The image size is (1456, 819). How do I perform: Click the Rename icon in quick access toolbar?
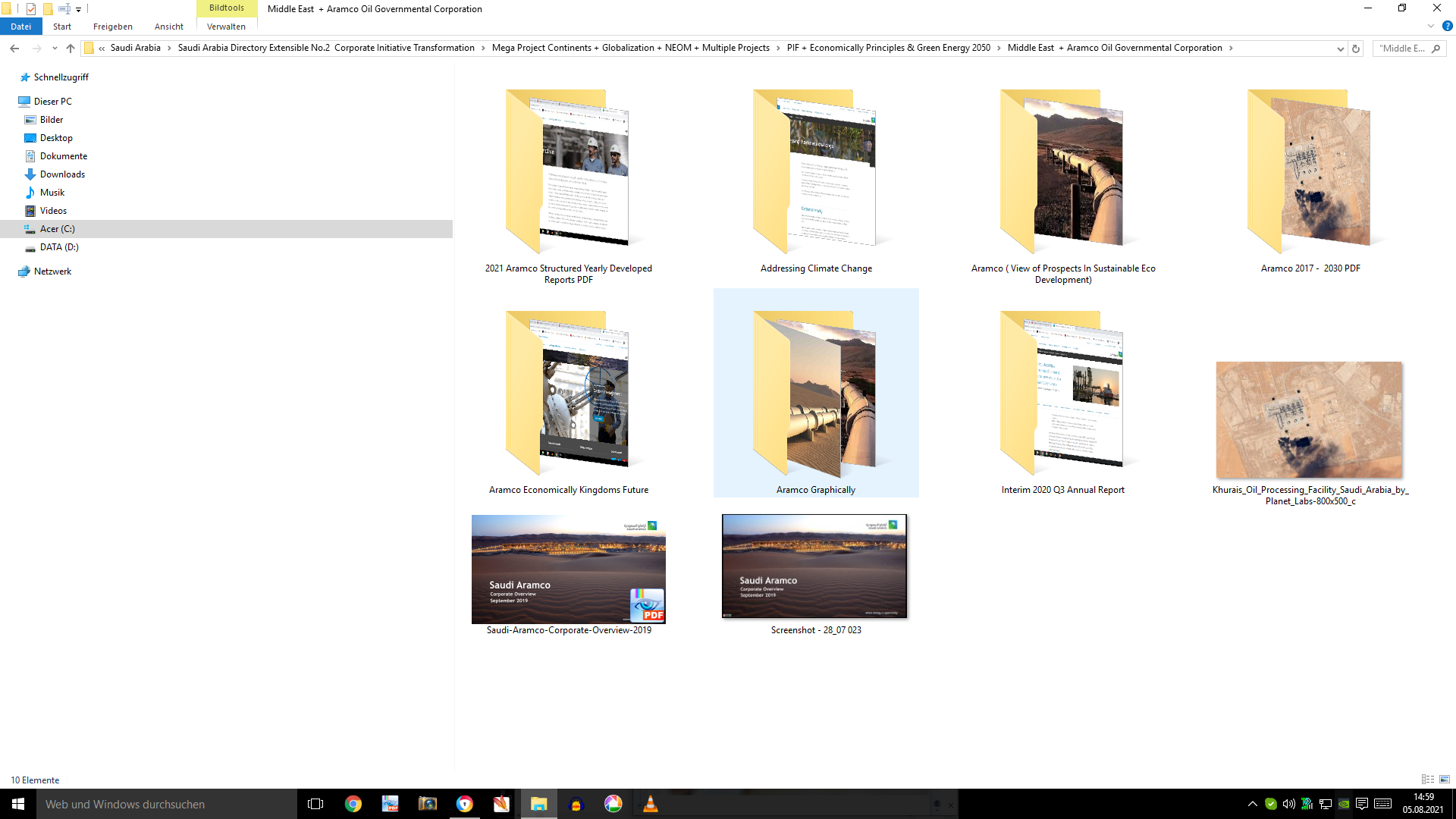(64, 9)
